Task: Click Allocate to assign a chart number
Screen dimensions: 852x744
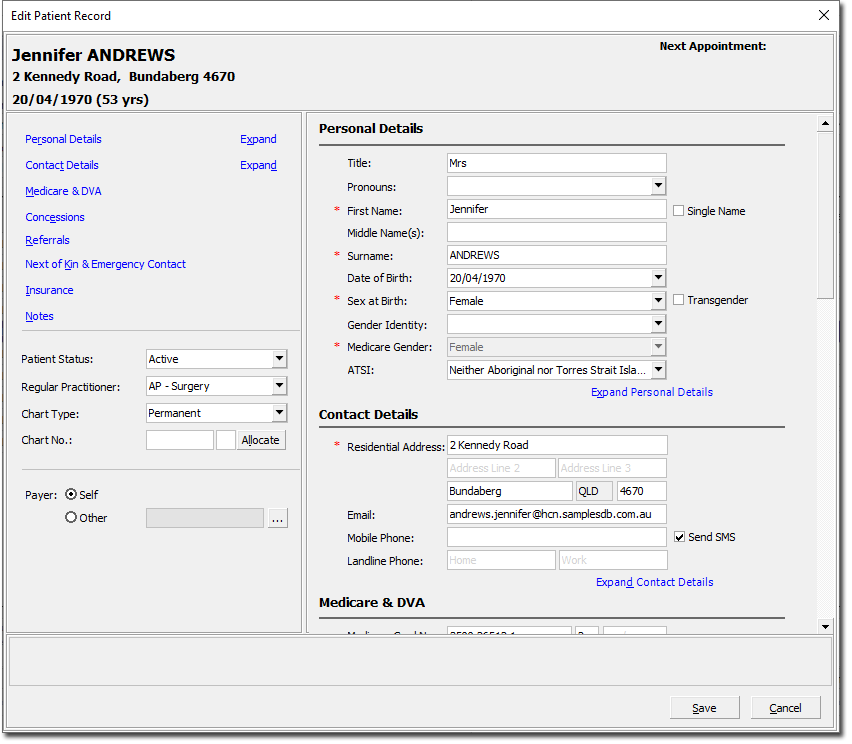Action: (x=260, y=440)
